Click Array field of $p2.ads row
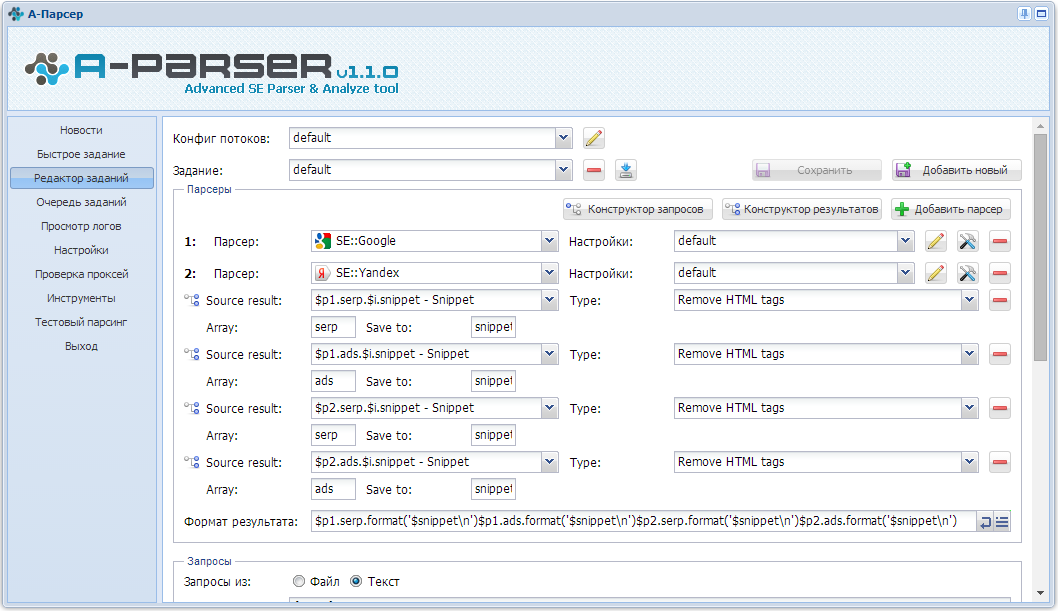 pyautogui.click(x=333, y=489)
